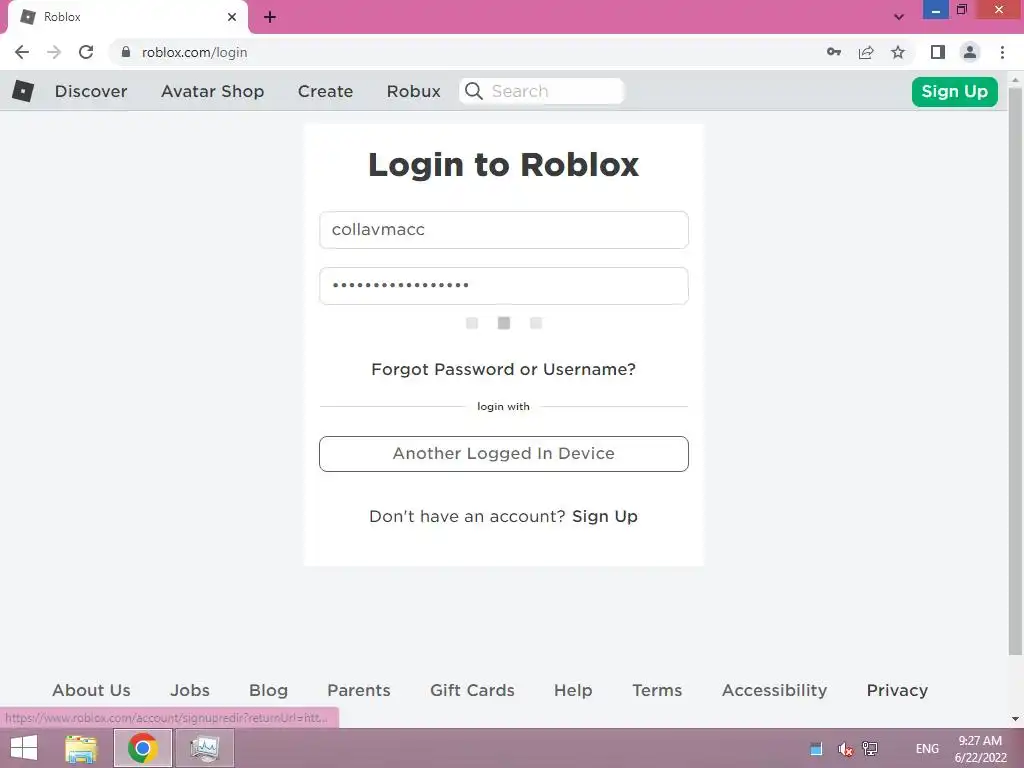Click the ENG language indicator

(x=927, y=749)
